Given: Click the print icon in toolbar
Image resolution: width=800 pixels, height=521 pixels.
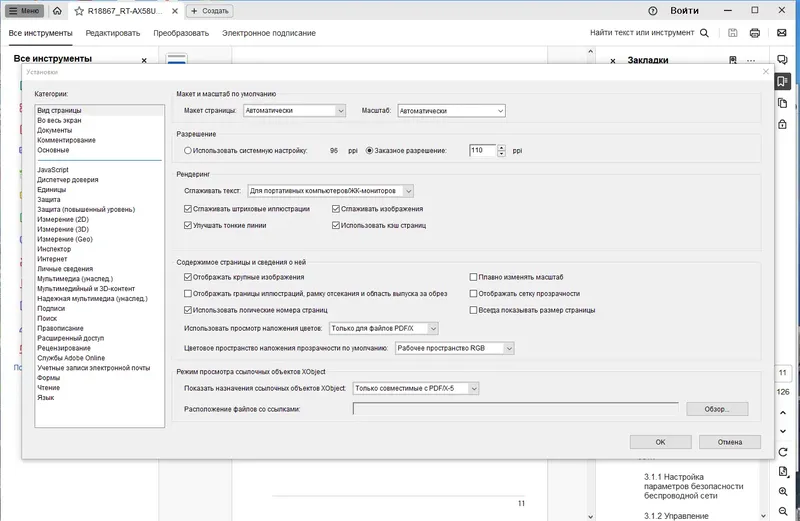Looking at the screenshot, I should pyautogui.click(x=755, y=33).
